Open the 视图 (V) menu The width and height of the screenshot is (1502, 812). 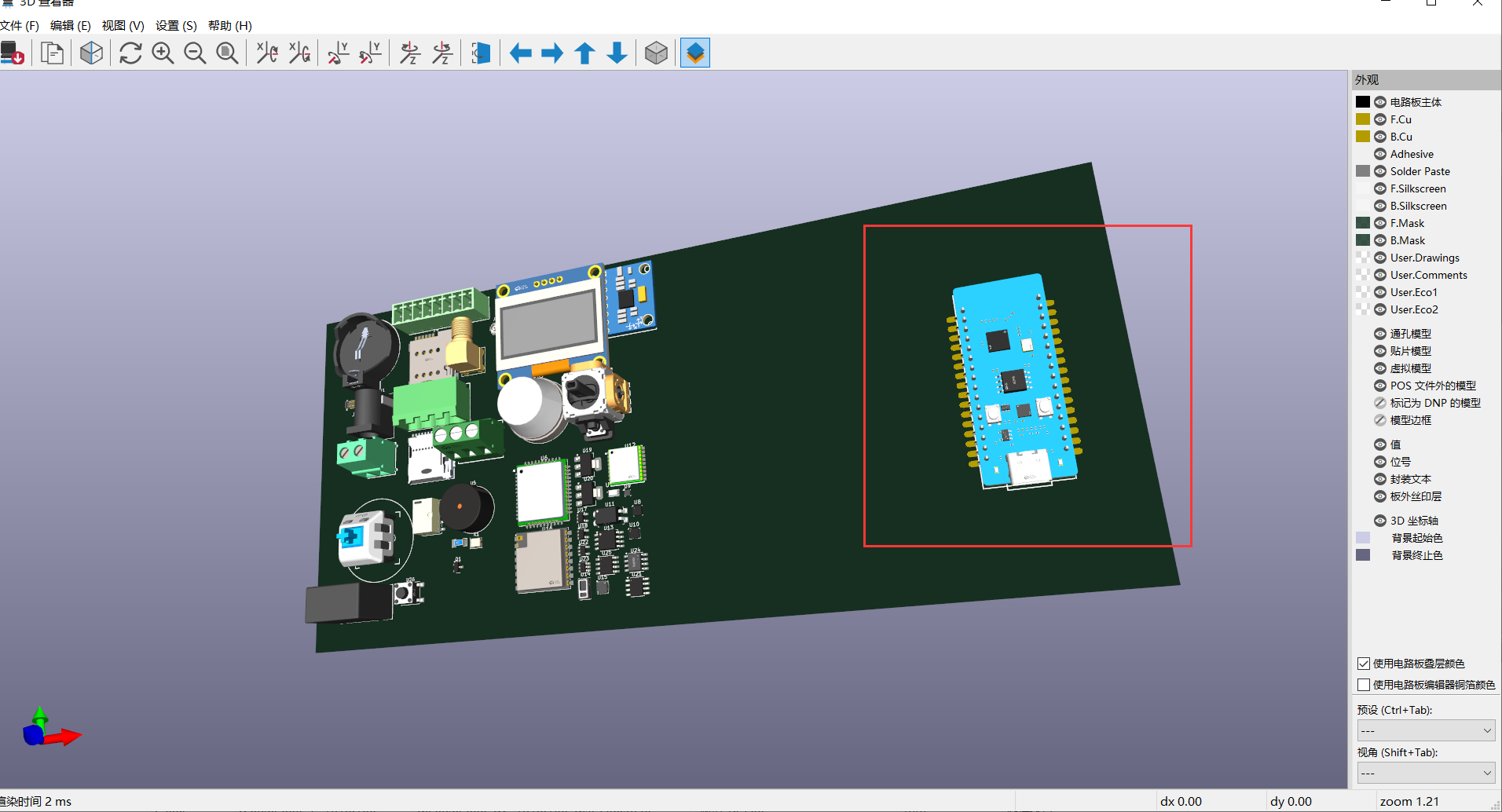point(123,26)
